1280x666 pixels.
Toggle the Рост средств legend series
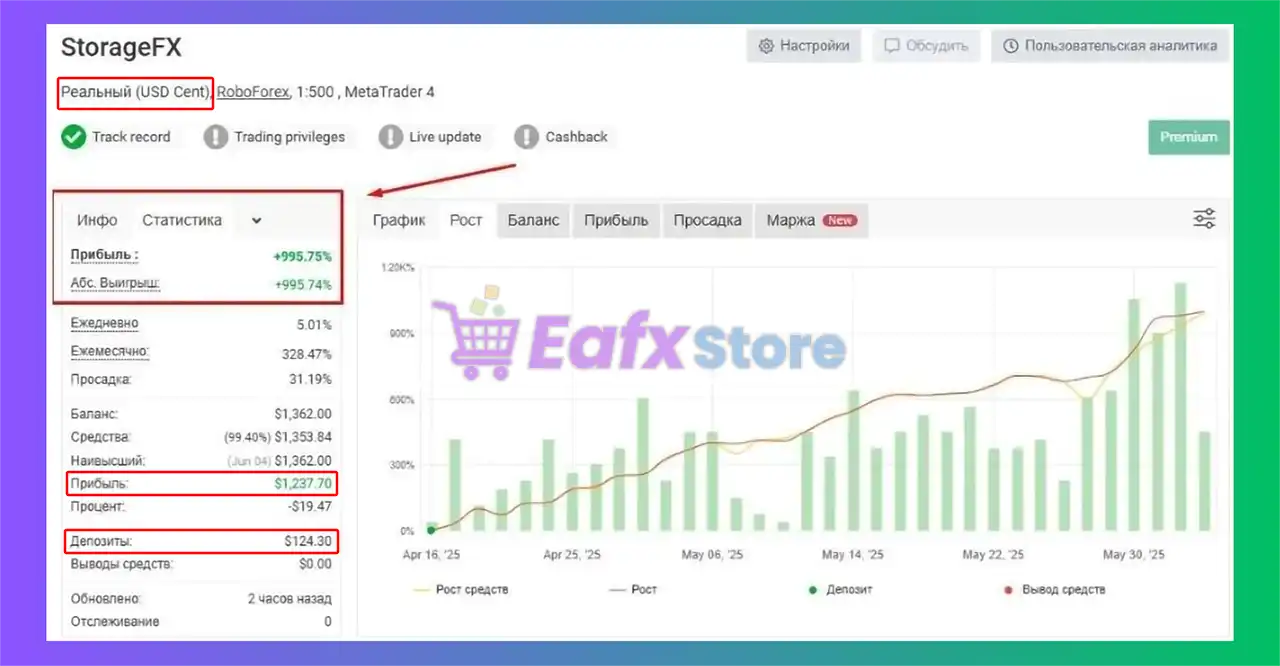[461, 589]
